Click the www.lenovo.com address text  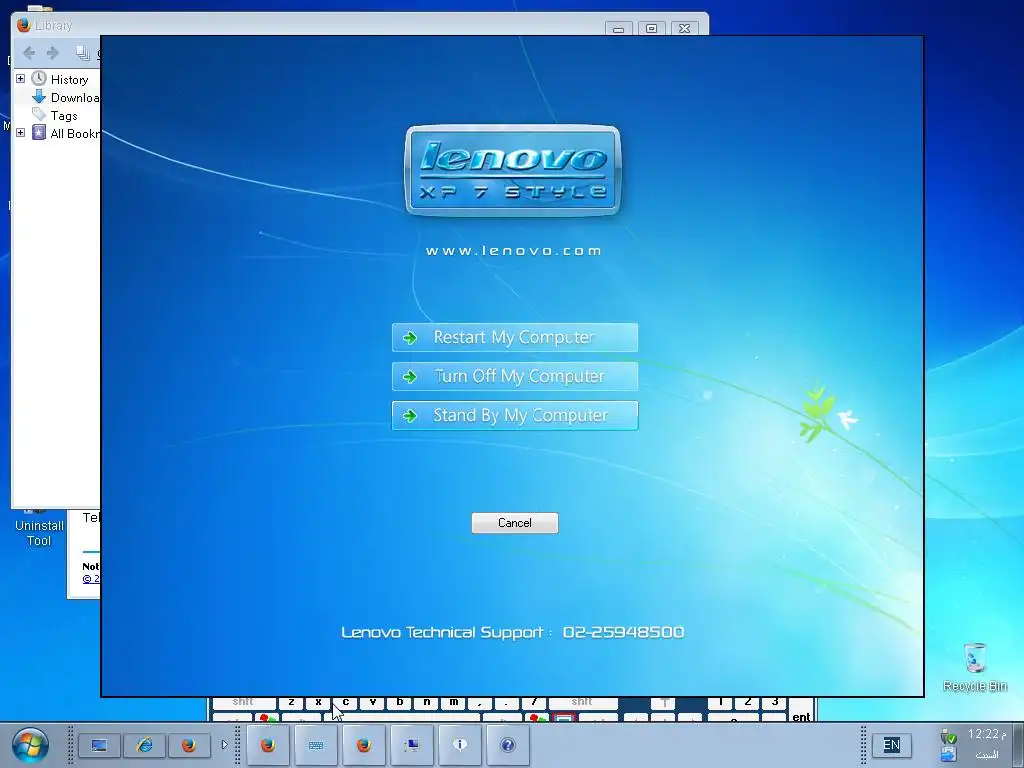pos(513,251)
